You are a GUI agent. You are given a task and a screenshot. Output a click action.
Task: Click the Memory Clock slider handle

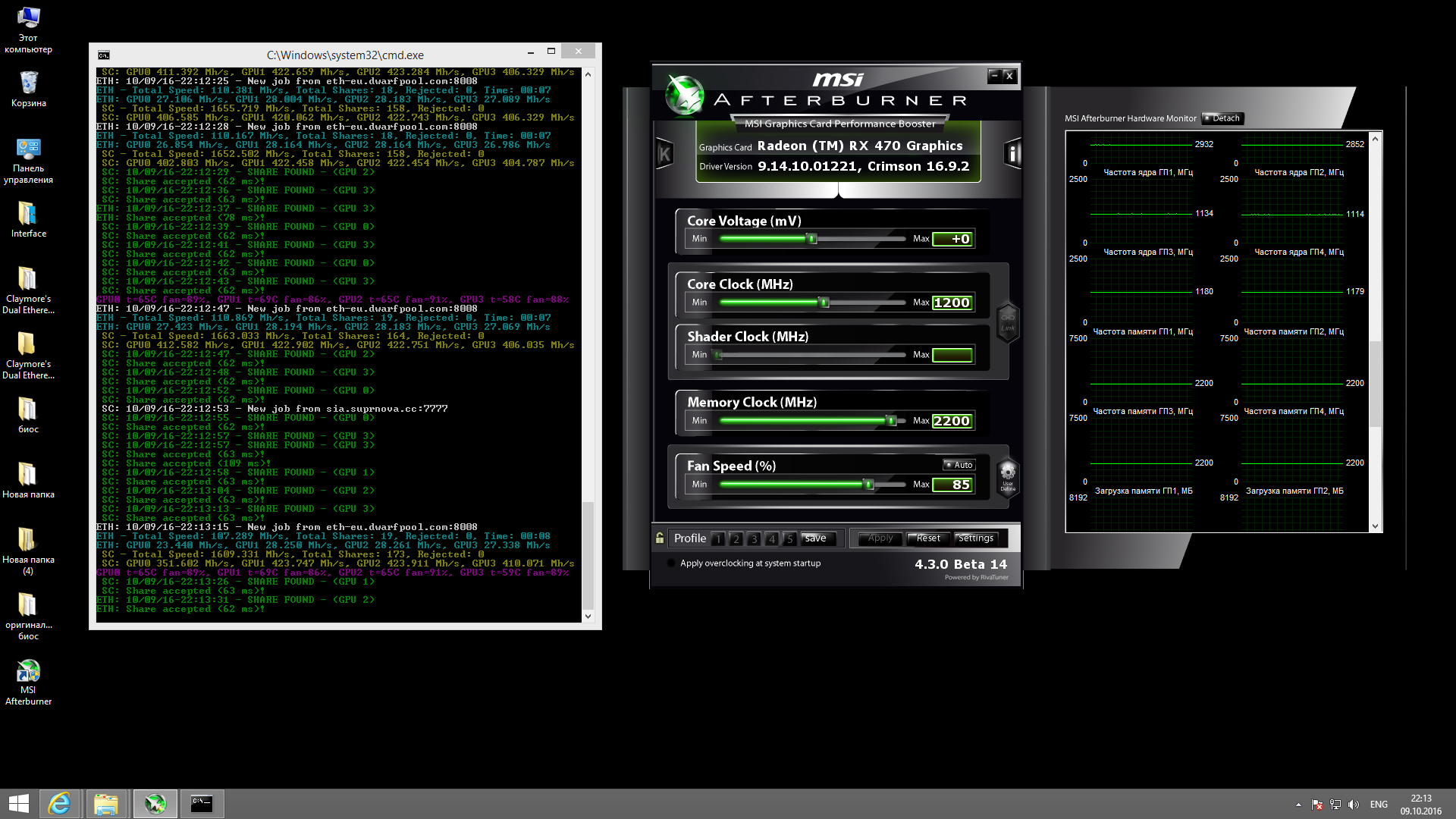pos(891,421)
